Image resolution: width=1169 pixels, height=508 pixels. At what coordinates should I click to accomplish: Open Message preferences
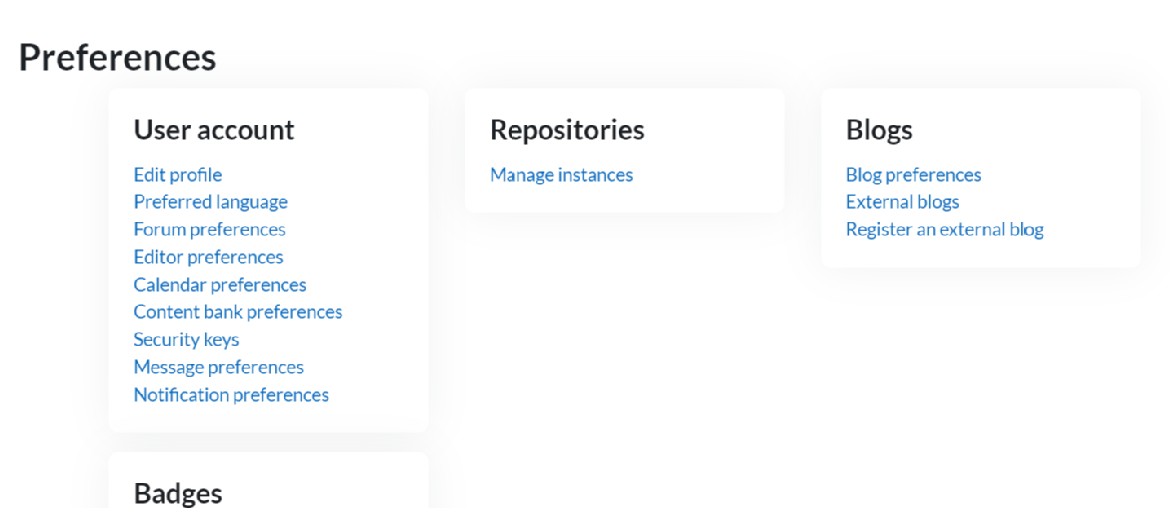(x=218, y=367)
